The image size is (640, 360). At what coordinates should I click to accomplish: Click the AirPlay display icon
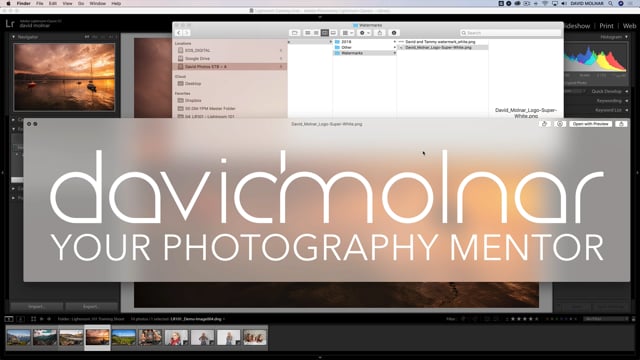point(554,3)
